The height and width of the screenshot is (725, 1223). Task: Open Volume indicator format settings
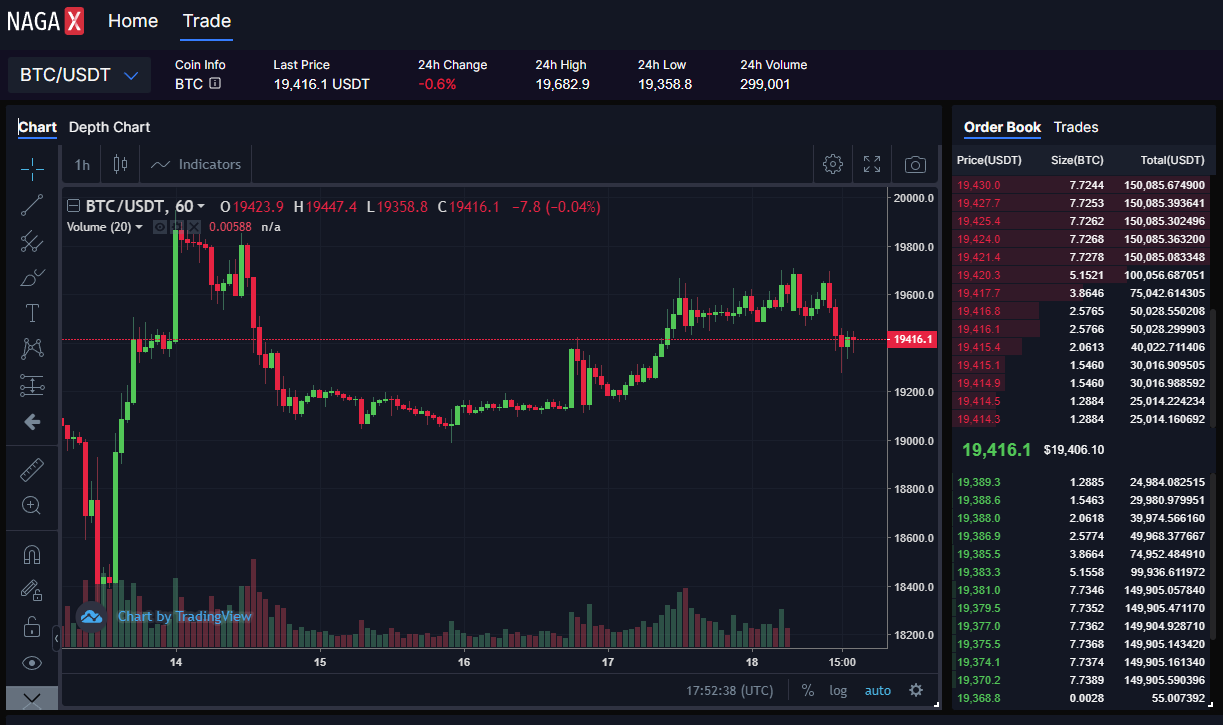pyautogui.click(x=177, y=227)
